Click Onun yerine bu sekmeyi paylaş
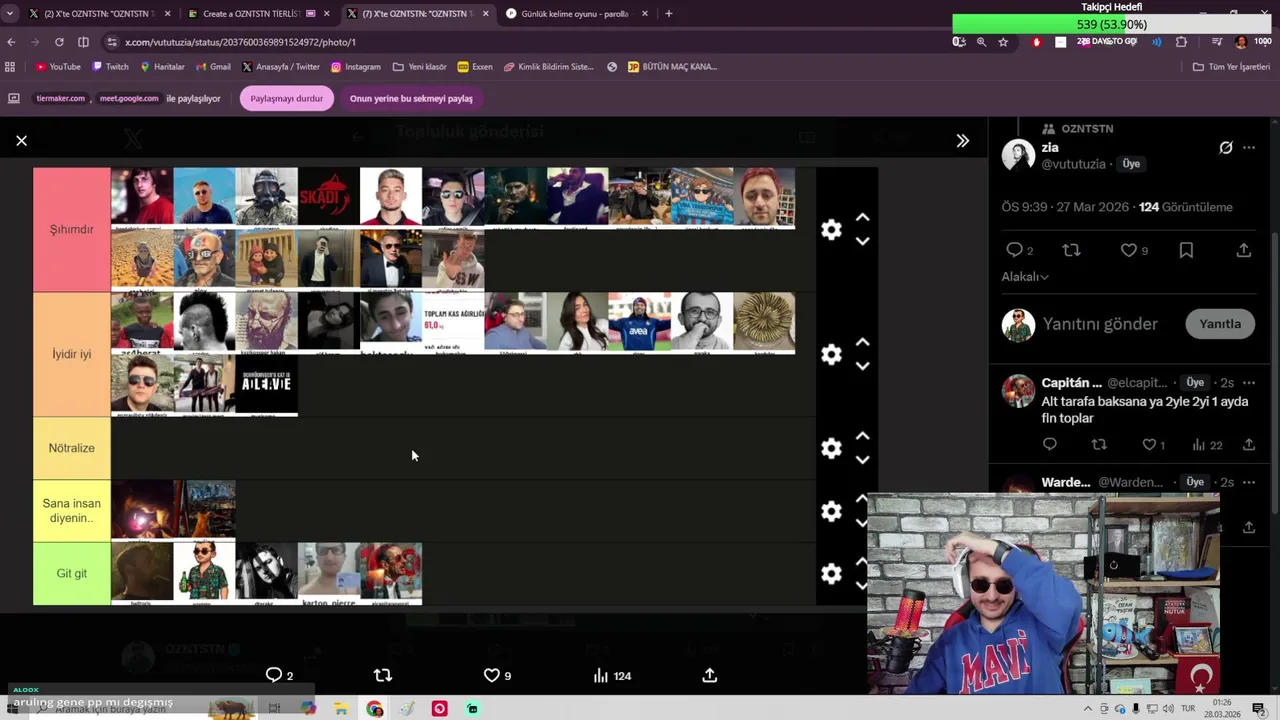Screen dimensions: 1280x720 tap(411, 99)
